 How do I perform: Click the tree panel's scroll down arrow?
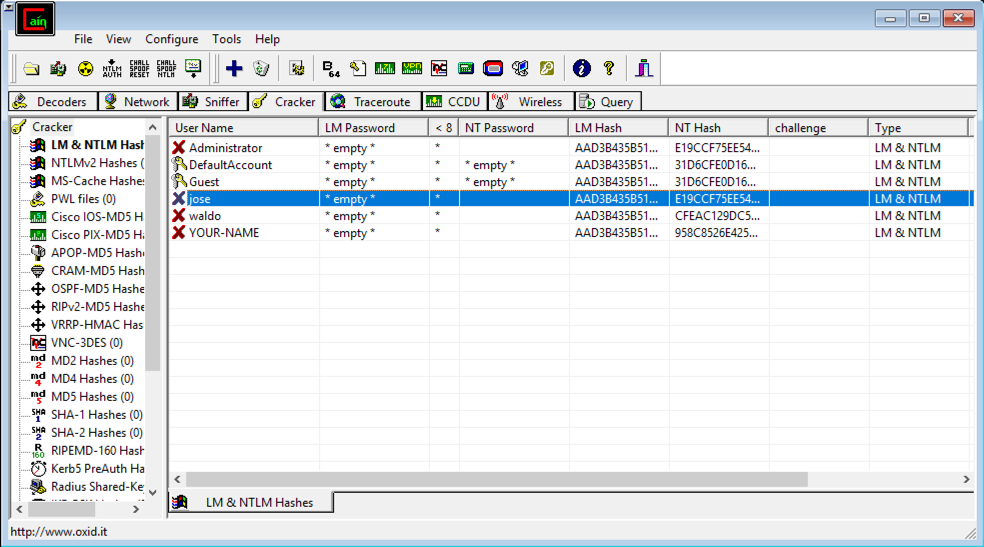point(153,492)
